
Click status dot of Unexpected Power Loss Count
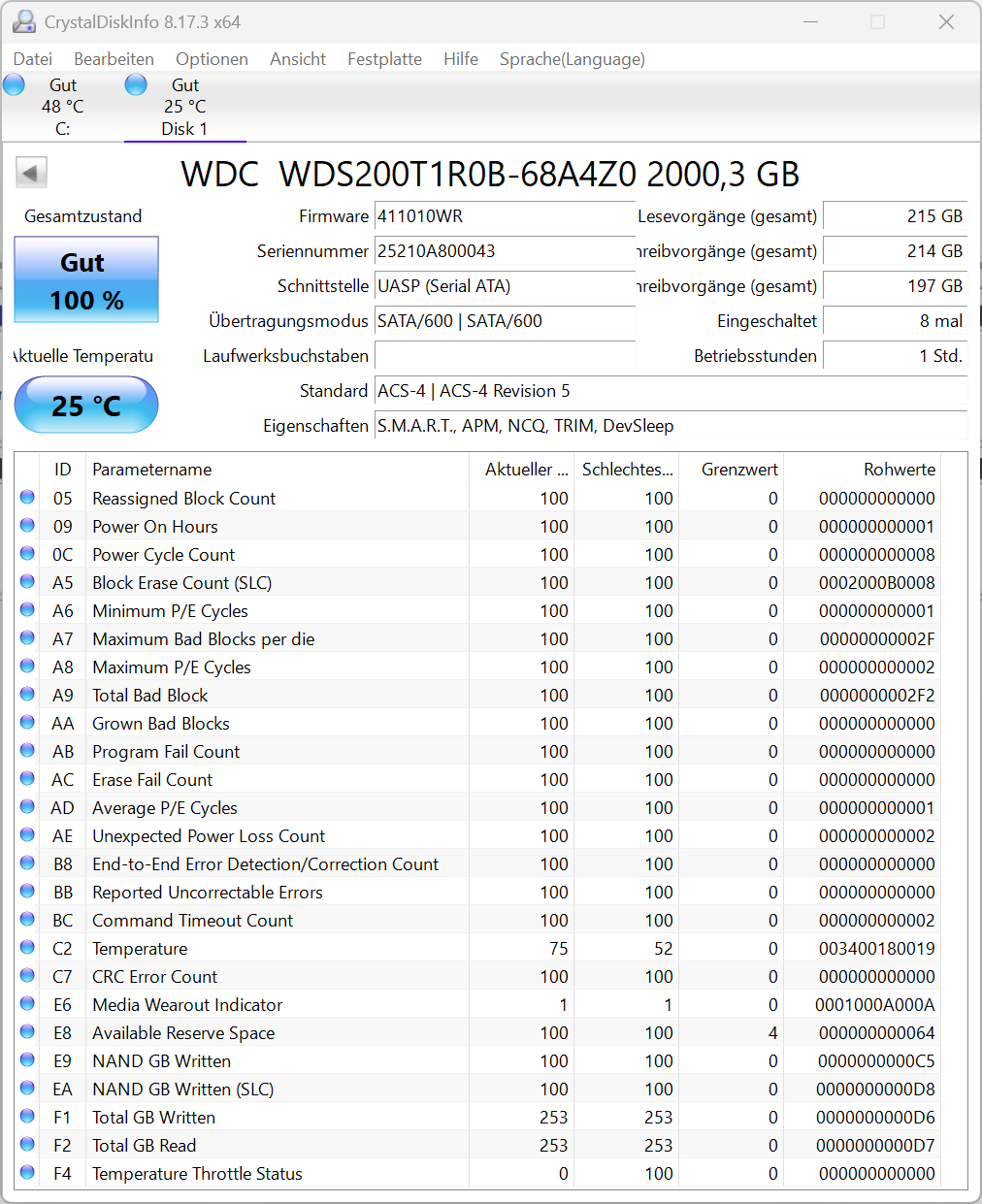tap(27, 834)
